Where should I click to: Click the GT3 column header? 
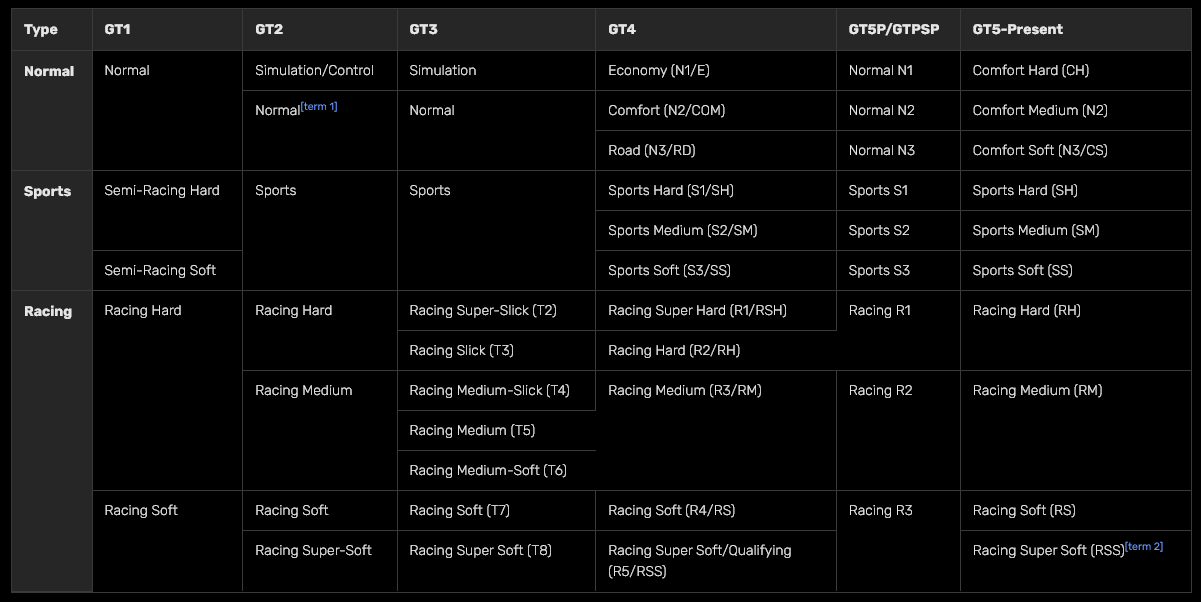(421, 29)
